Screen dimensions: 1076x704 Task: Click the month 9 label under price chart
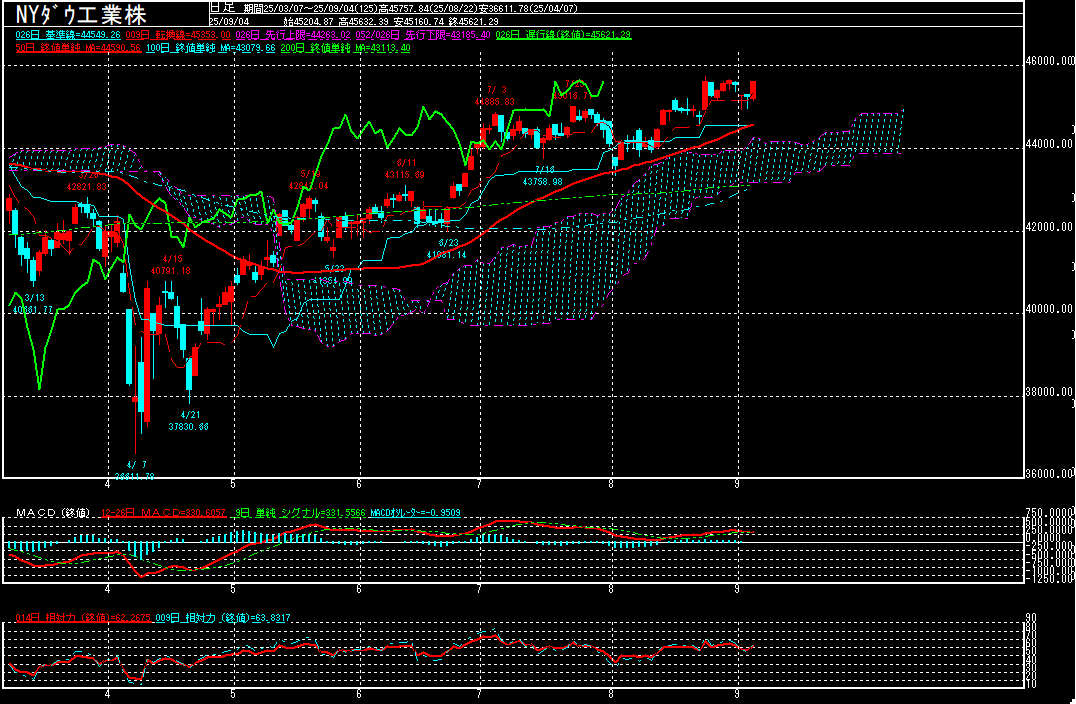[737, 484]
